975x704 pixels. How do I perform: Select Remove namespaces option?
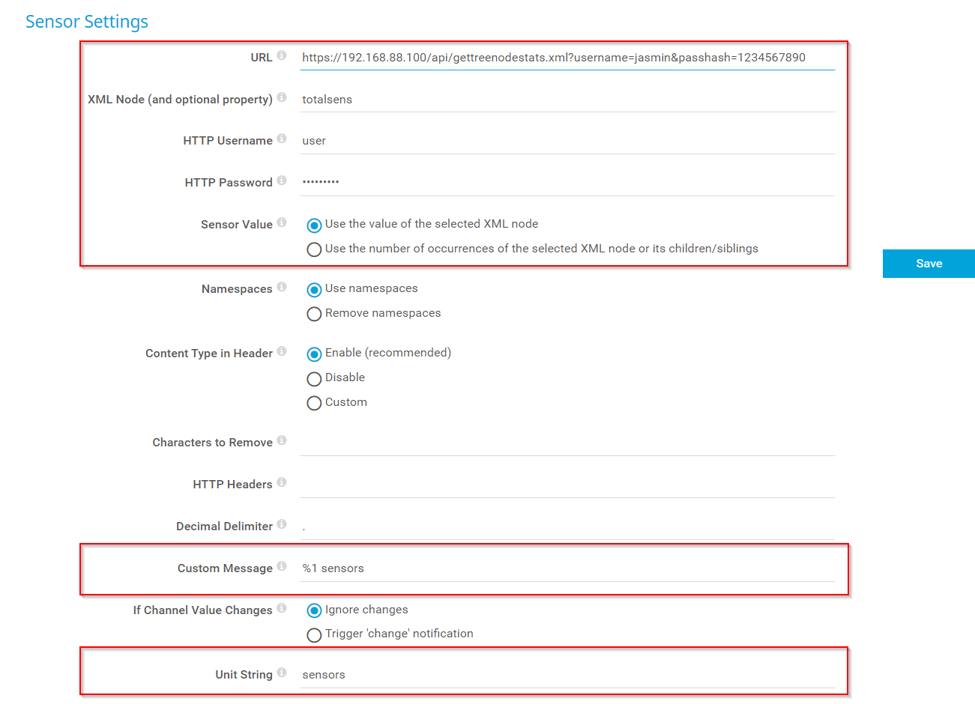pos(314,313)
